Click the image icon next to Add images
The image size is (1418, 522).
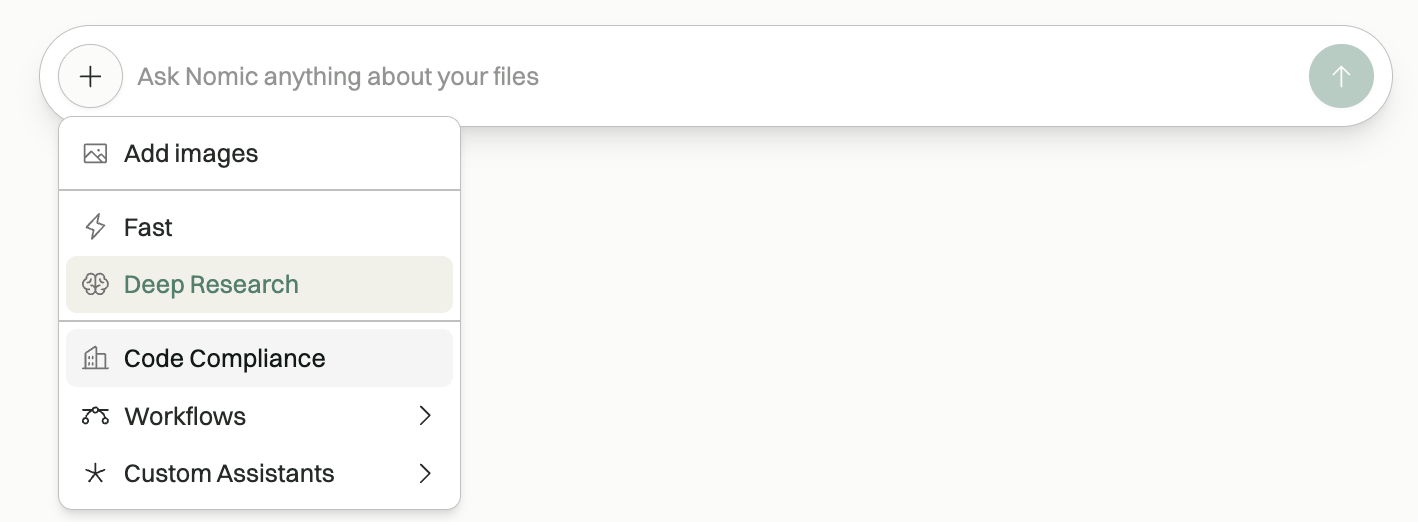tap(95, 154)
